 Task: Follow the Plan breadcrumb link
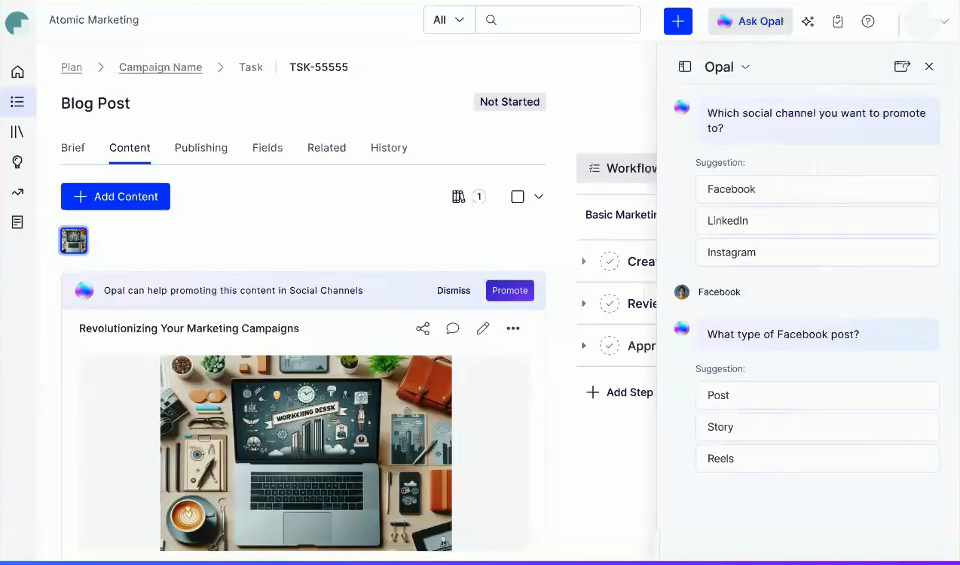click(x=72, y=67)
